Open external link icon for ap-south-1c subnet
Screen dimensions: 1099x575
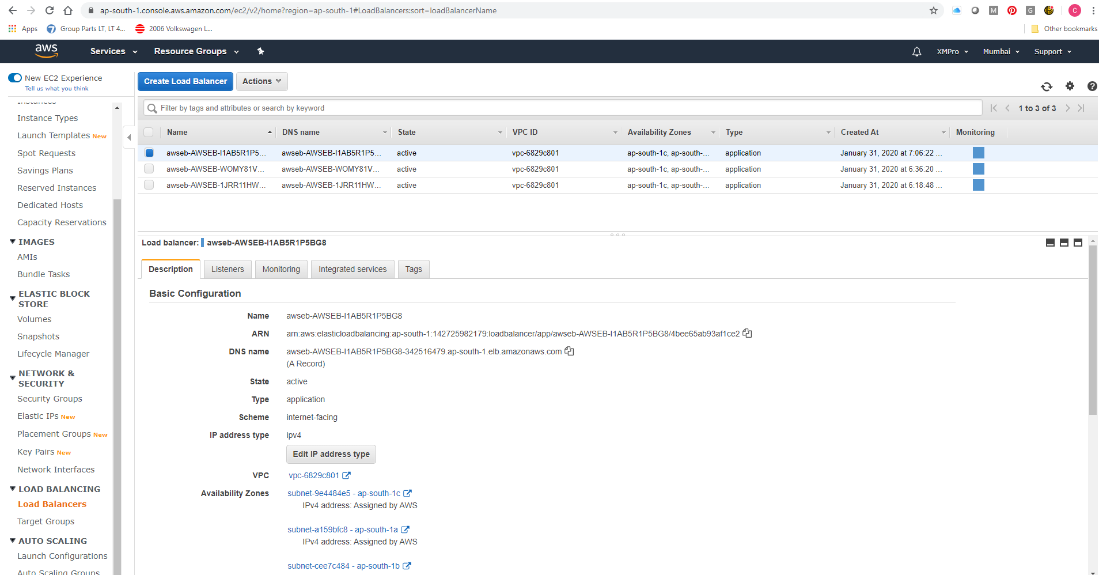click(x=407, y=493)
